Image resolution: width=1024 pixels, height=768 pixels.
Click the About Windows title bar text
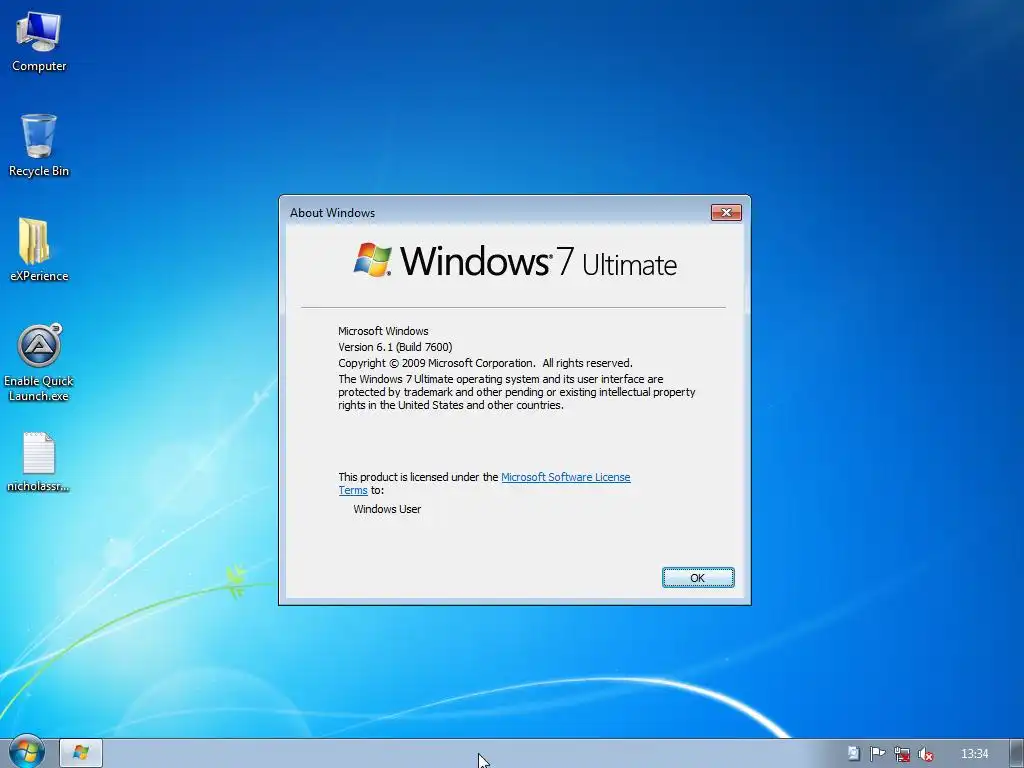pos(332,213)
